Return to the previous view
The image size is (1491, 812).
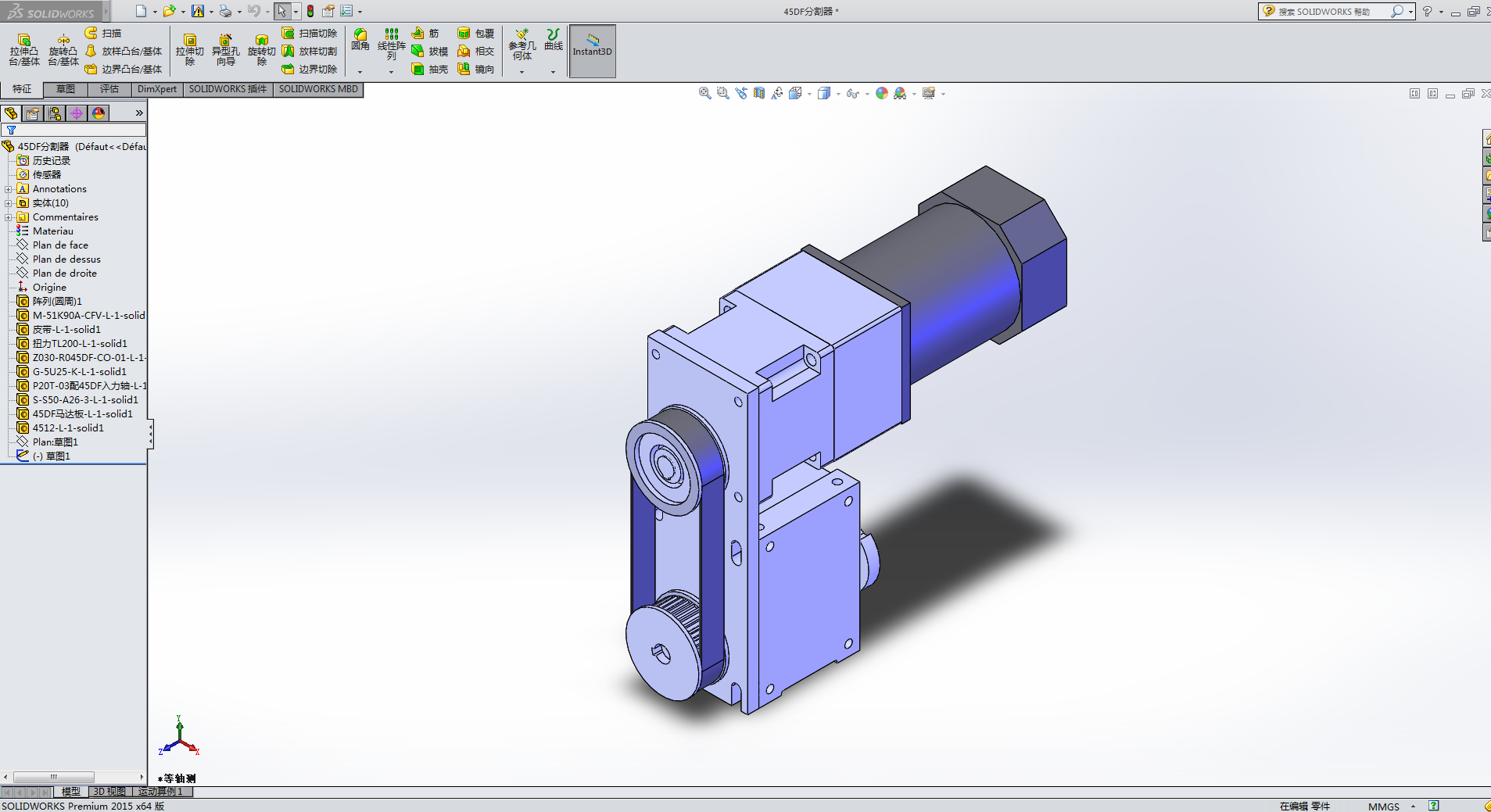[741, 93]
